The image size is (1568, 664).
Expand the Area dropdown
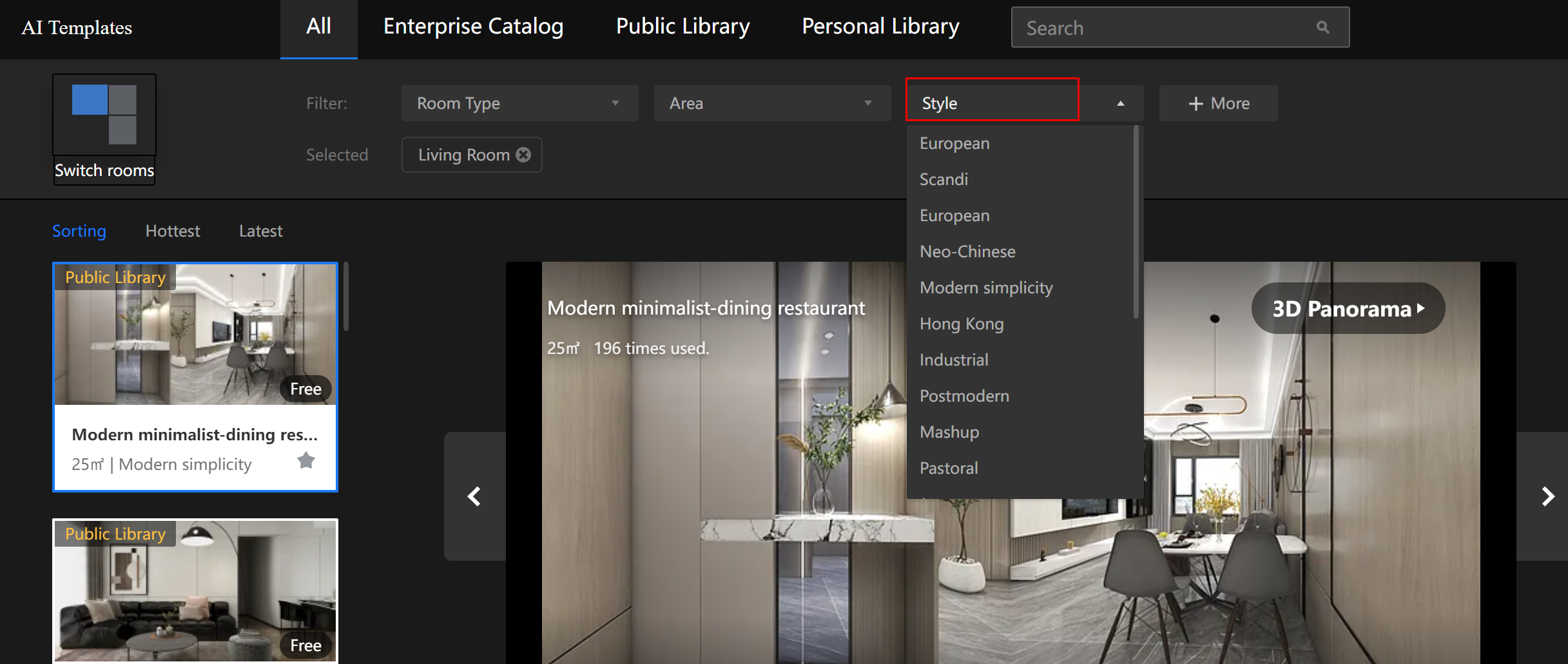tap(772, 103)
